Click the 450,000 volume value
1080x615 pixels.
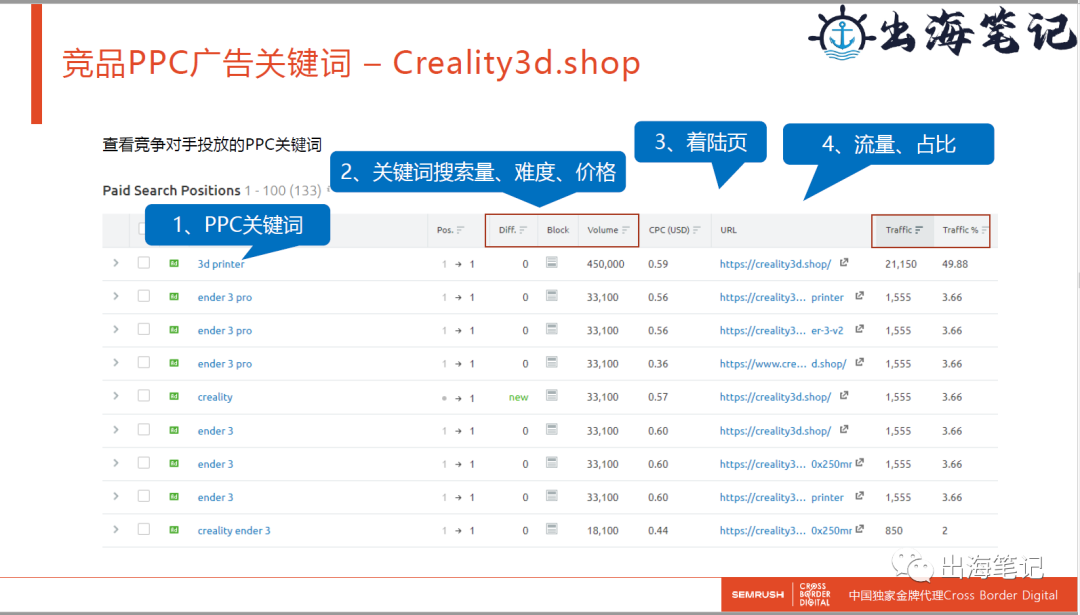tap(605, 264)
